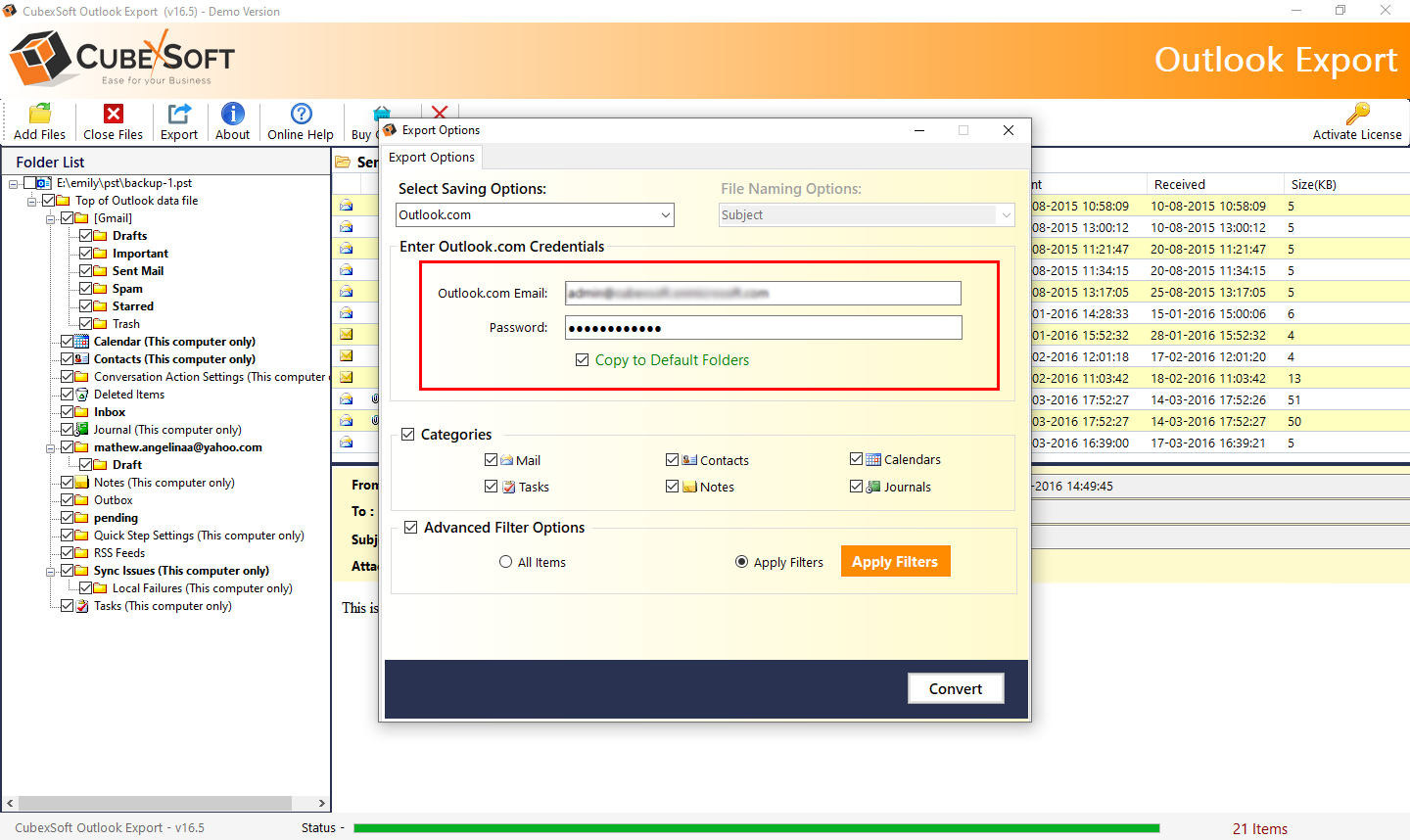The image size is (1410, 840).
Task: Click the Activate License key icon
Action: (1357, 114)
